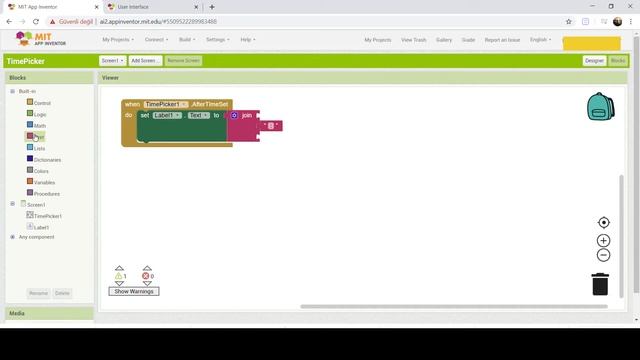Viewport: 640px width, 360px height.
Task: Select the text string block in join
Action: tap(271, 126)
